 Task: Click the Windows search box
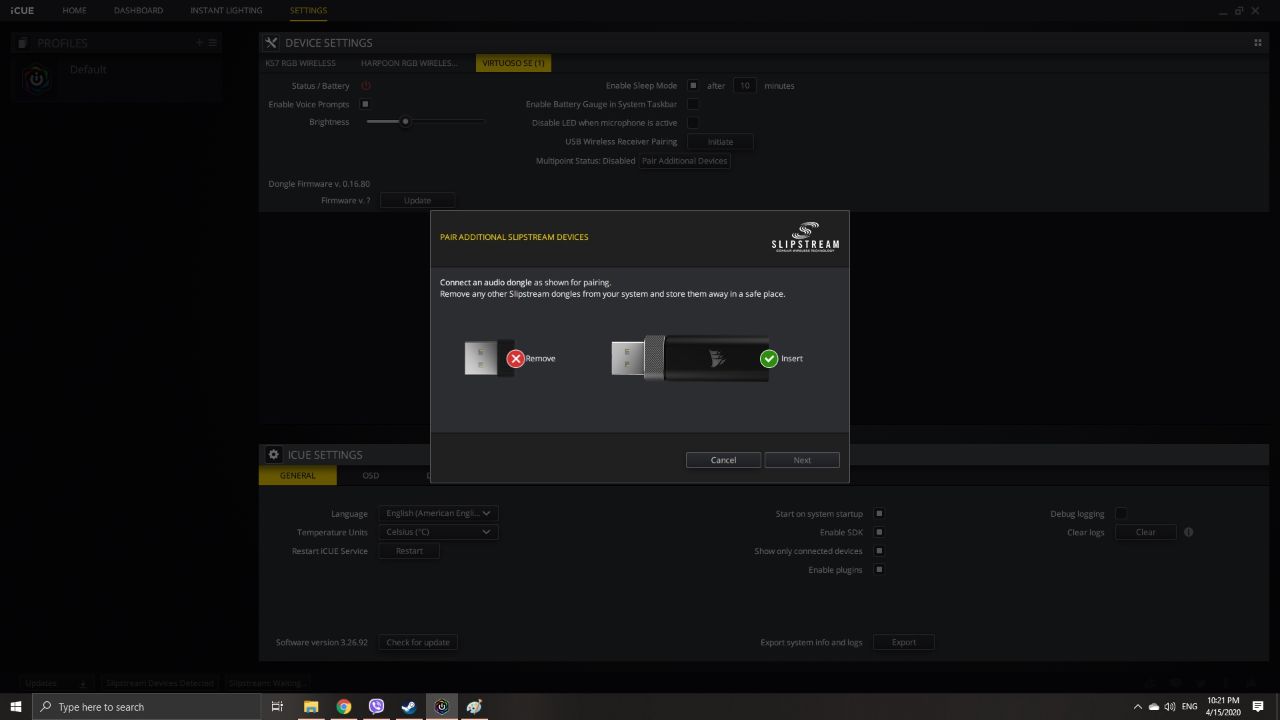tap(147, 707)
